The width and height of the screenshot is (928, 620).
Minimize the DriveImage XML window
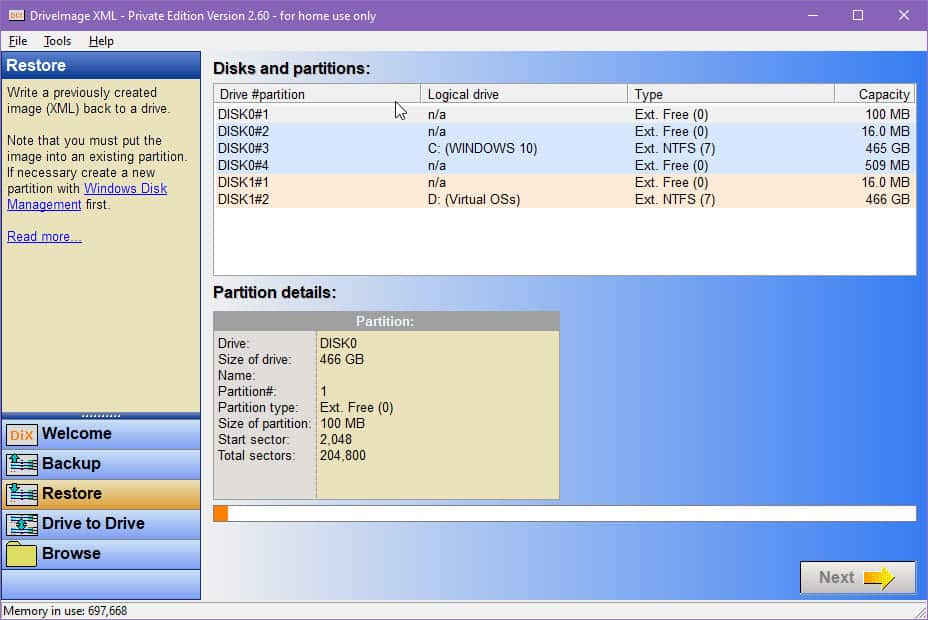(813, 15)
